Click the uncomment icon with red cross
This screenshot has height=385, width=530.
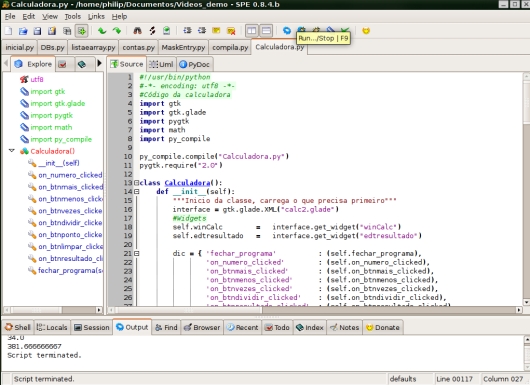click(x=231, y=31)
